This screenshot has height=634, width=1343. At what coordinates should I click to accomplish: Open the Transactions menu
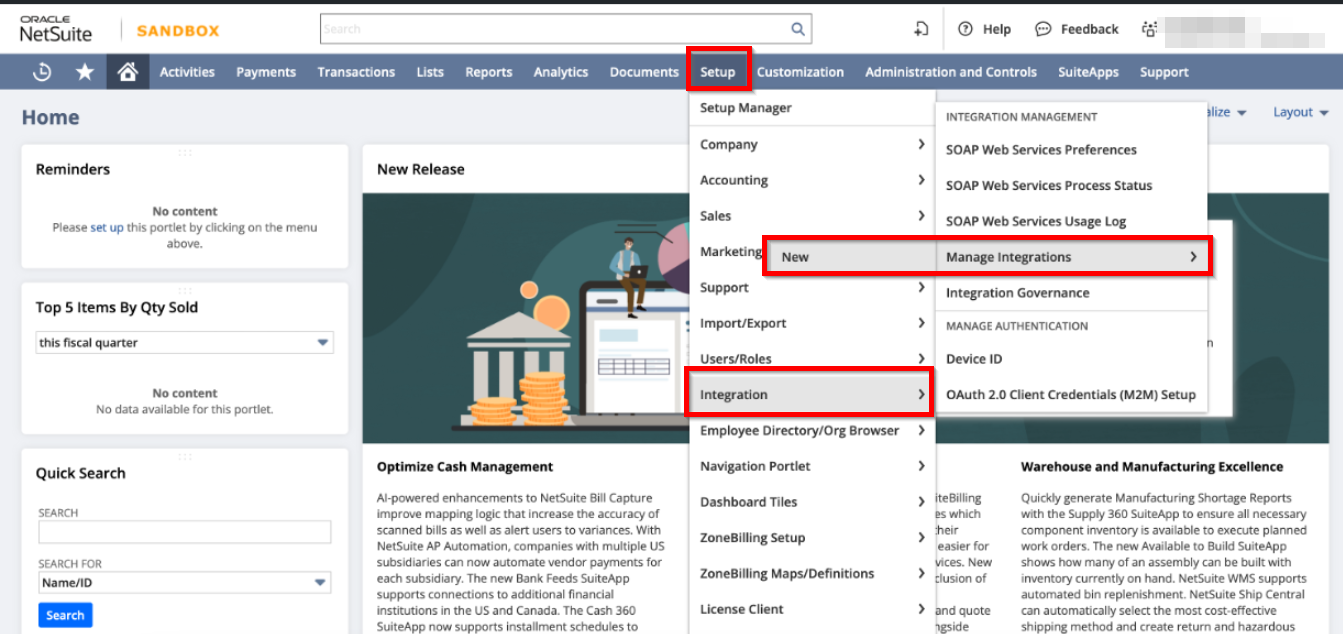tap(356, 72)
